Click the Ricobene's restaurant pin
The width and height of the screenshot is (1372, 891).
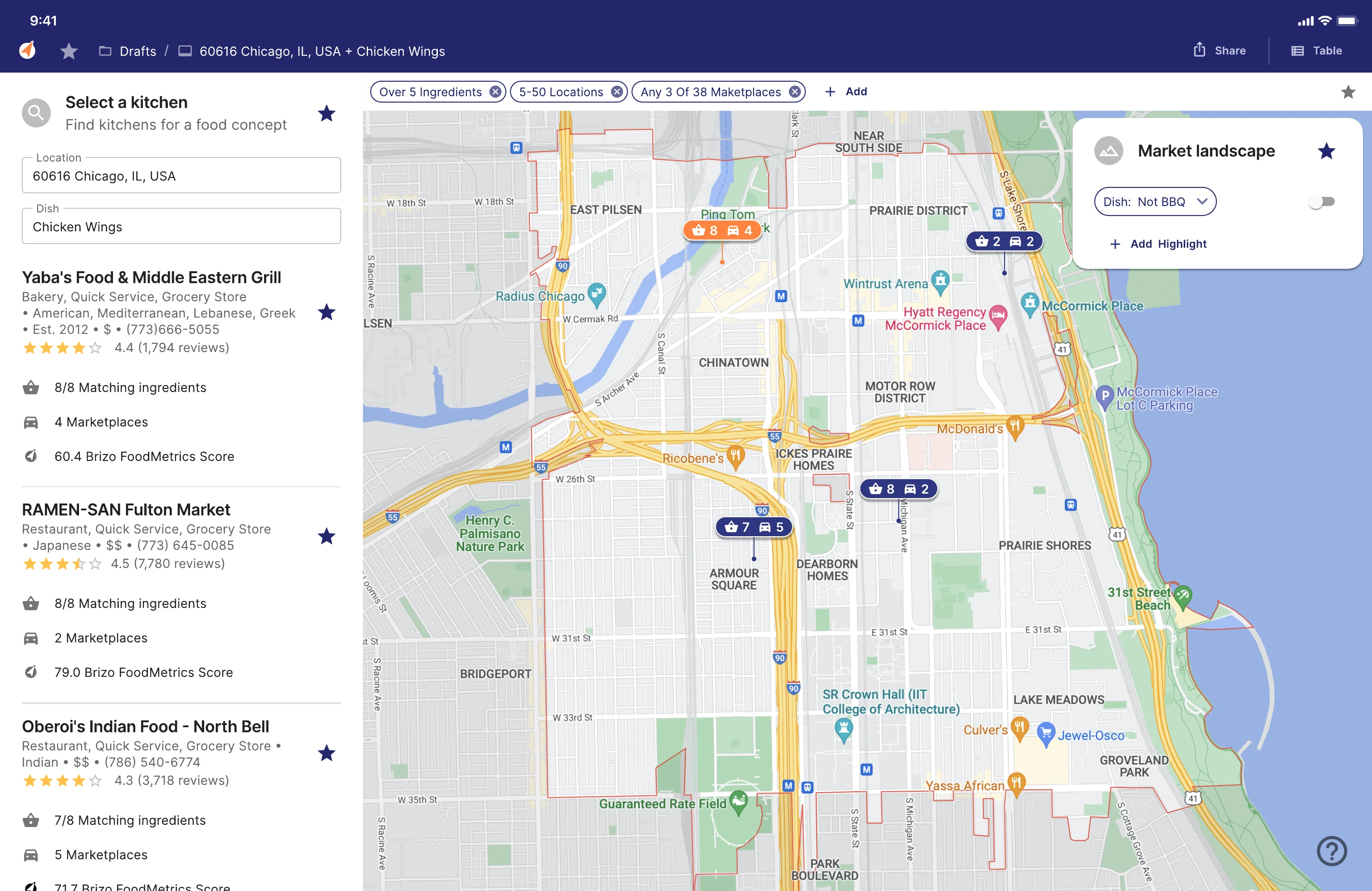coord(735,457)
